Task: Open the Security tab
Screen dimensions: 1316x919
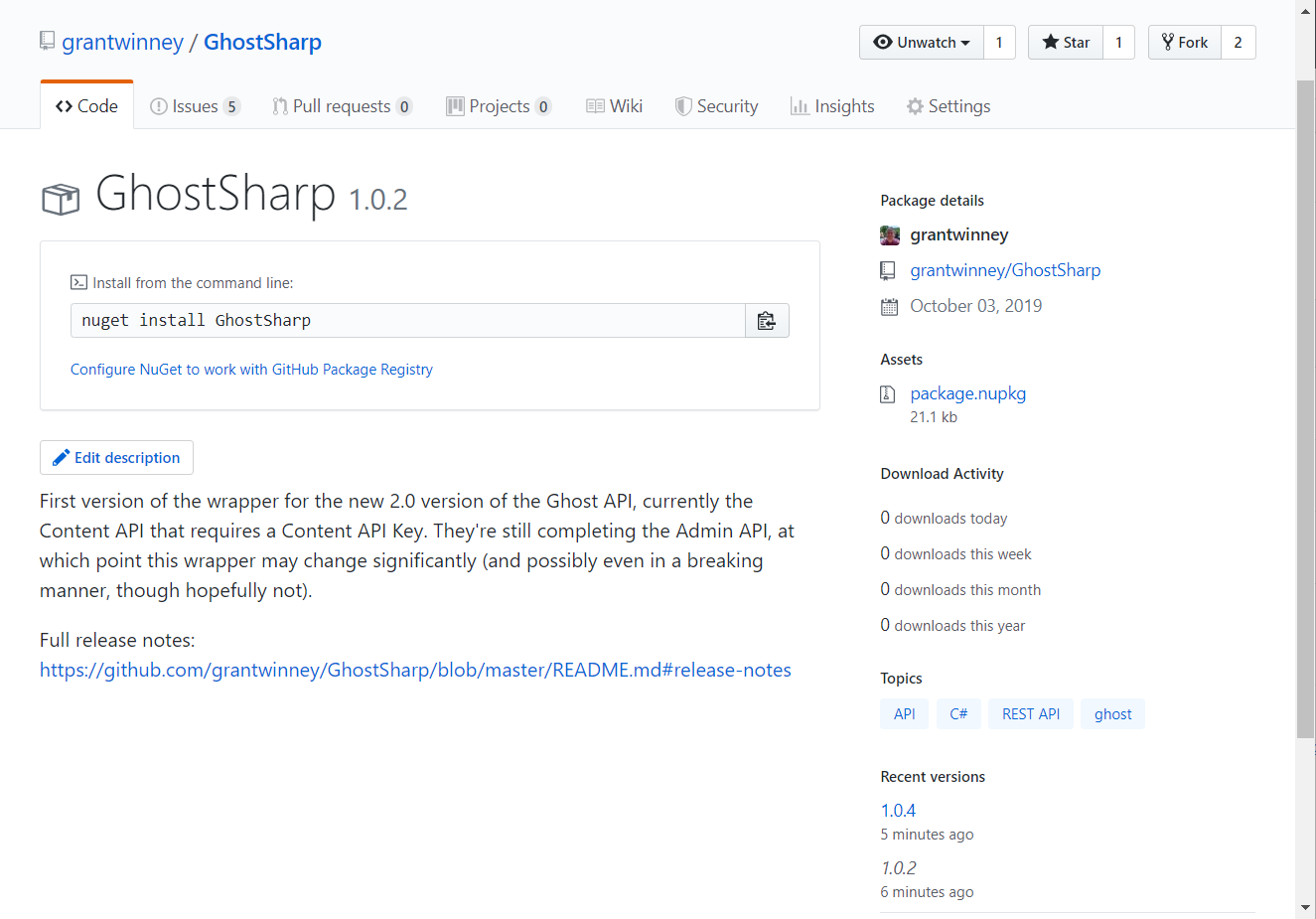Action: pyautogui.click(x=716, y=106)
